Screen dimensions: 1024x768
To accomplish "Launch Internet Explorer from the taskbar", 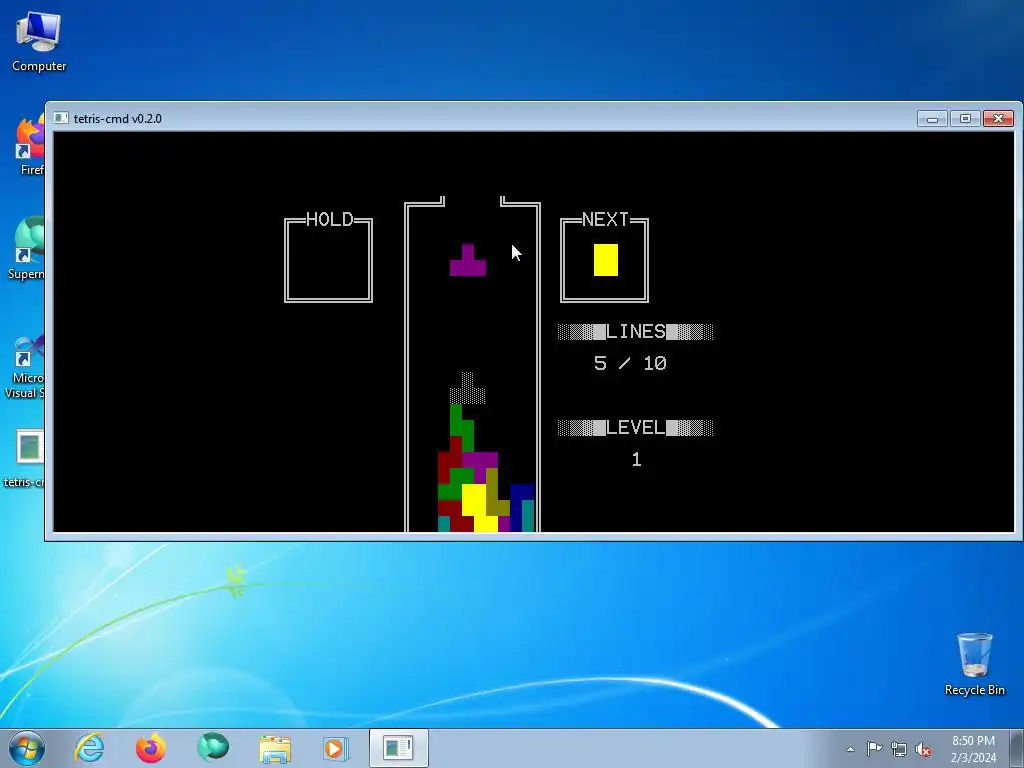I will pyautogui.click(x=89, y=748).
